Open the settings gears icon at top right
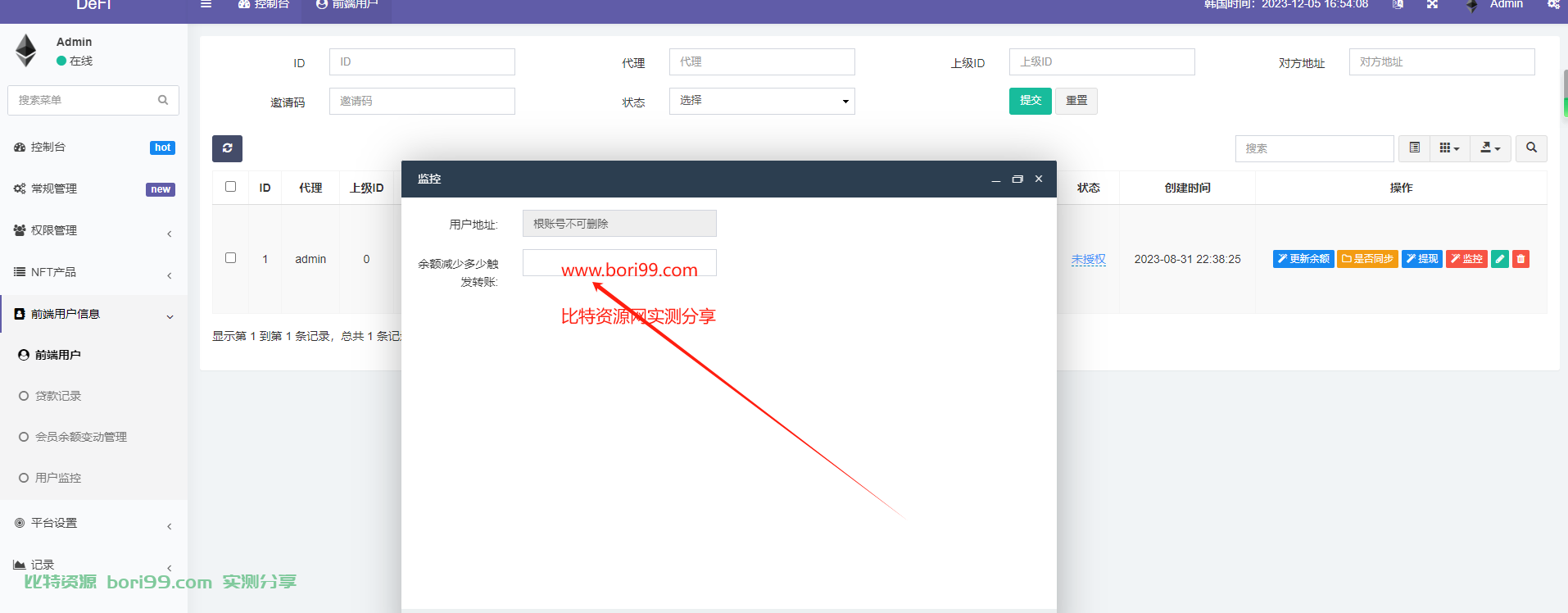Viewport: 1568px width, 613px height. coord(1552,4)
